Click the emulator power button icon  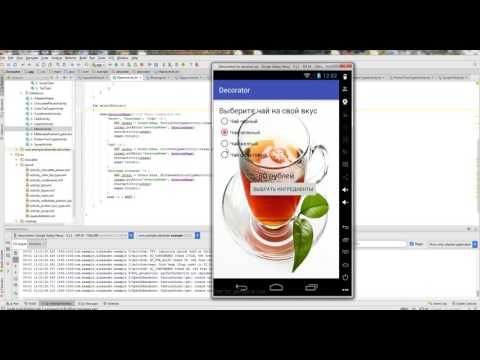click(345, 277)
